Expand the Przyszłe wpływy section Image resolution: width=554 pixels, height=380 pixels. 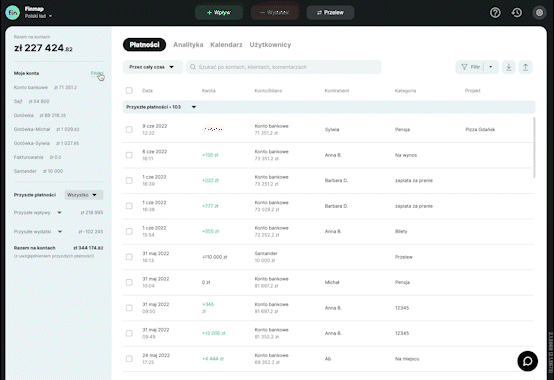click(59, 213)
